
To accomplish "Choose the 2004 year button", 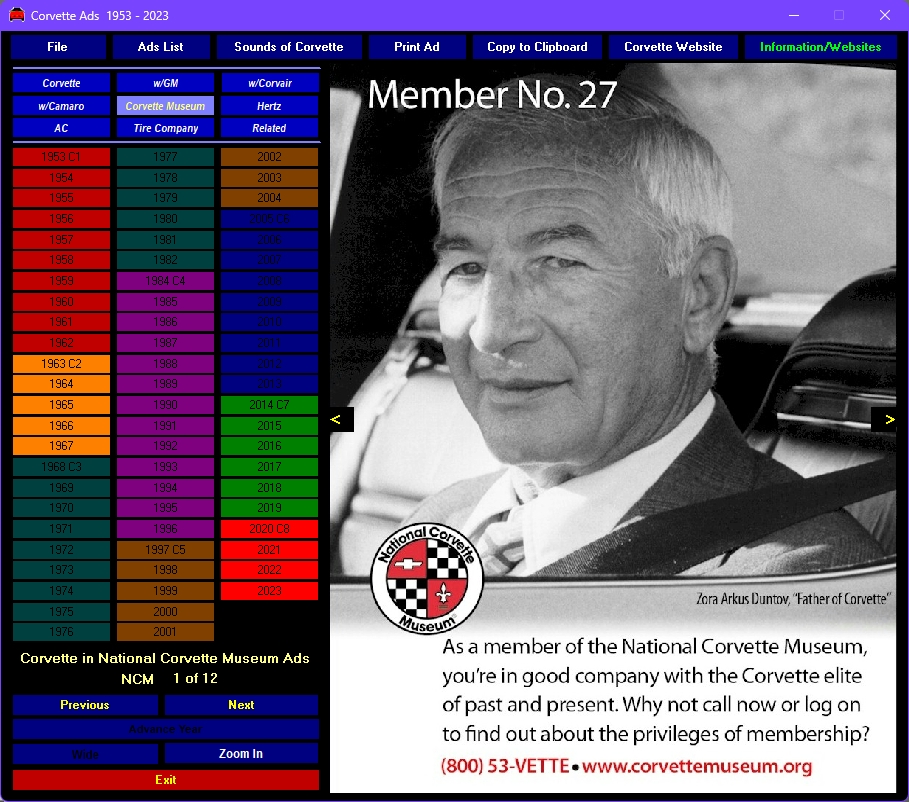I will pyautogui.click(x=270, y=198).
